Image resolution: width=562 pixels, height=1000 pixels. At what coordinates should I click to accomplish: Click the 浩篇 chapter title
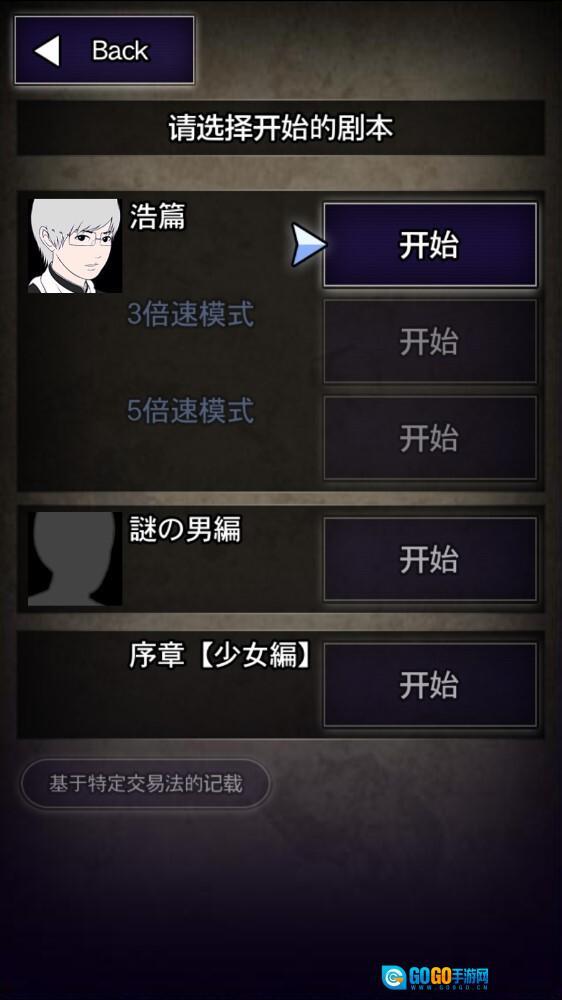pyautogui.click(x=158, y=217)
